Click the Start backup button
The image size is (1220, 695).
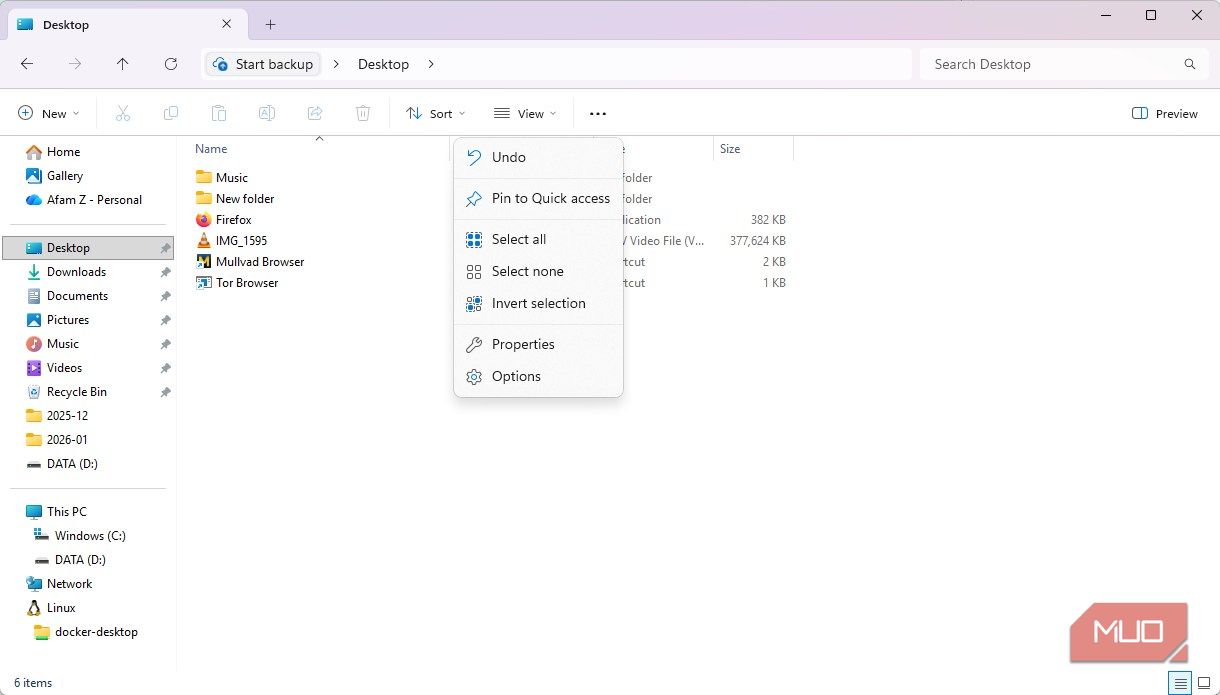click(x=263, y=64)
